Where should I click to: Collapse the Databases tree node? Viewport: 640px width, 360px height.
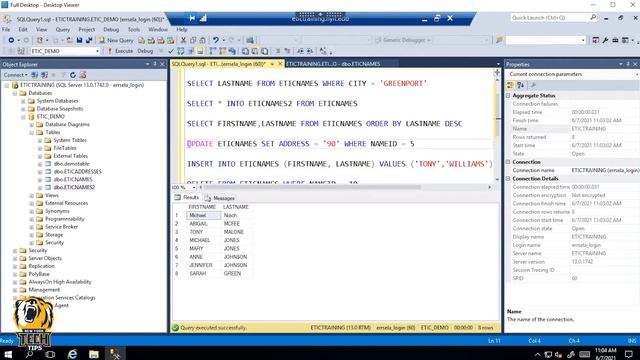pos(15,93)
